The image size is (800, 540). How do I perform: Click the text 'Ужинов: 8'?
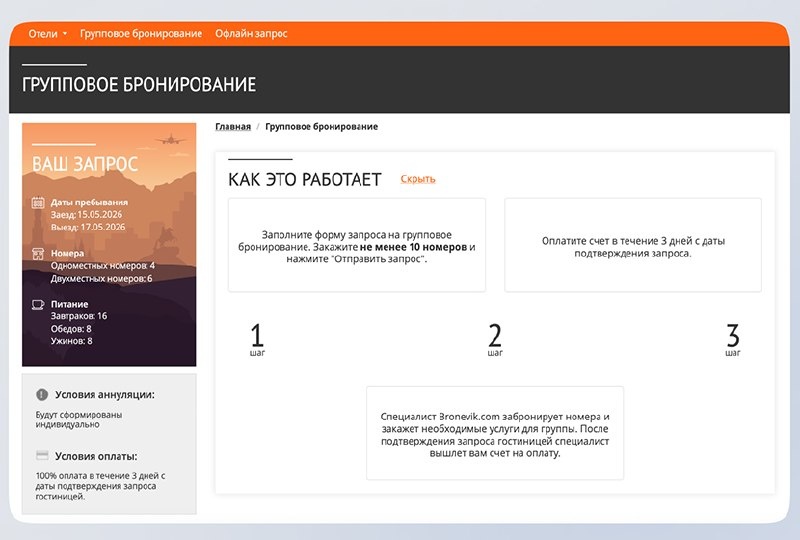click(71, 341)
